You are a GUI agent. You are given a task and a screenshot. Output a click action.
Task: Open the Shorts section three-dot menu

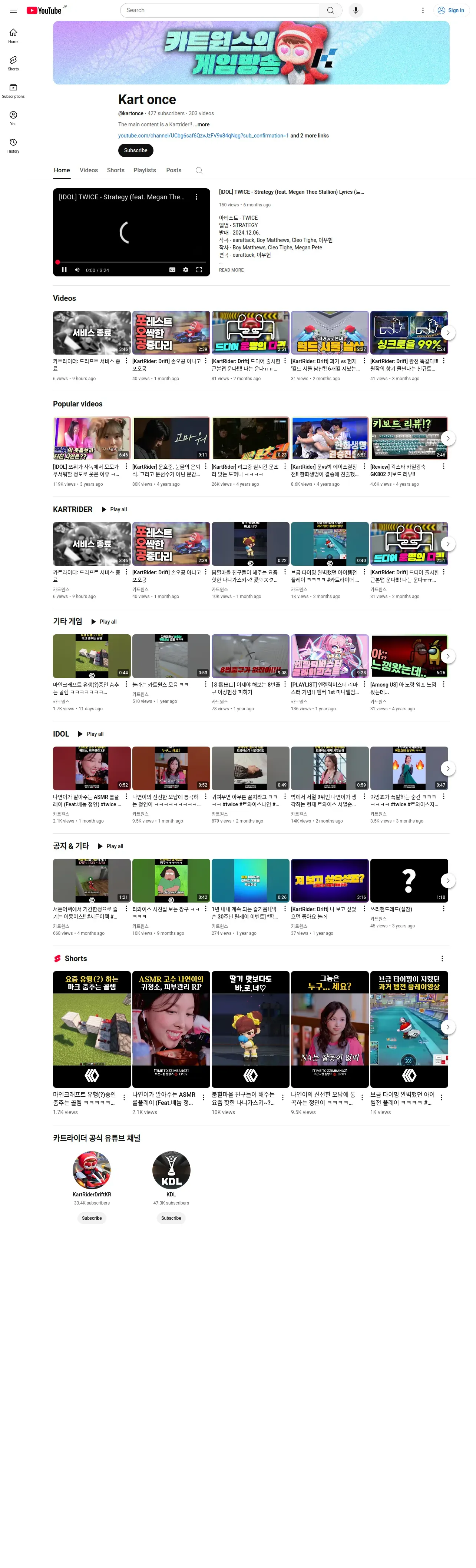pyautogui.click(x=442, y=958)
